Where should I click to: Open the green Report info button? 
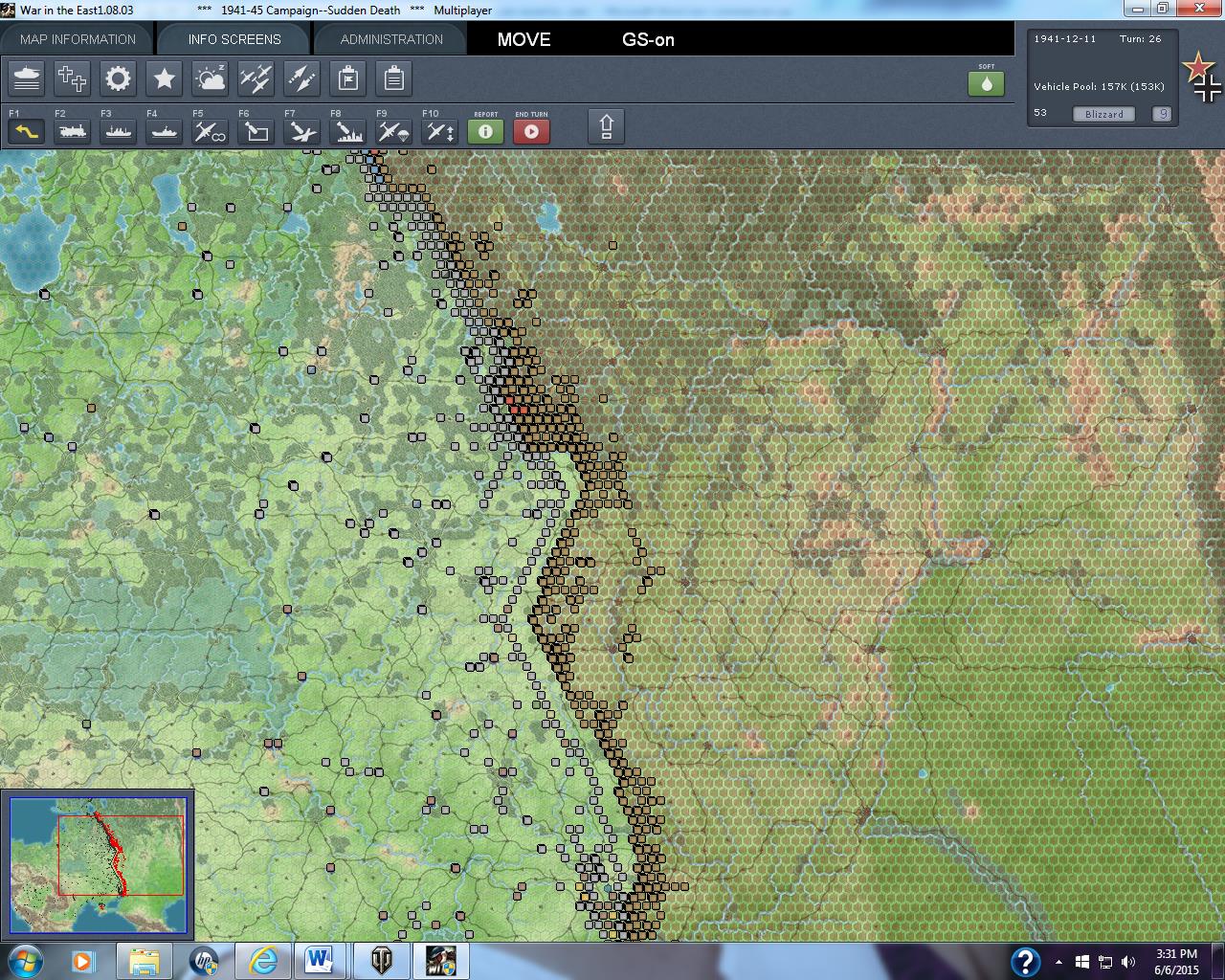486,131
